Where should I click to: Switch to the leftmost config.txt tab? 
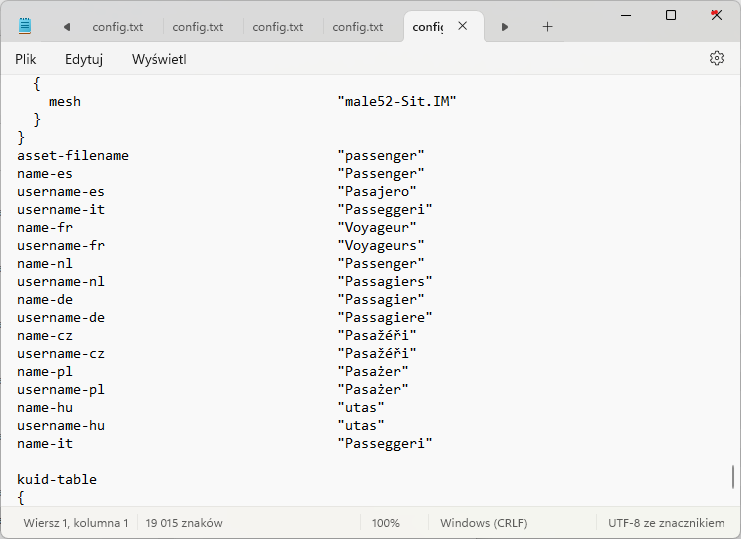[117, 27]
